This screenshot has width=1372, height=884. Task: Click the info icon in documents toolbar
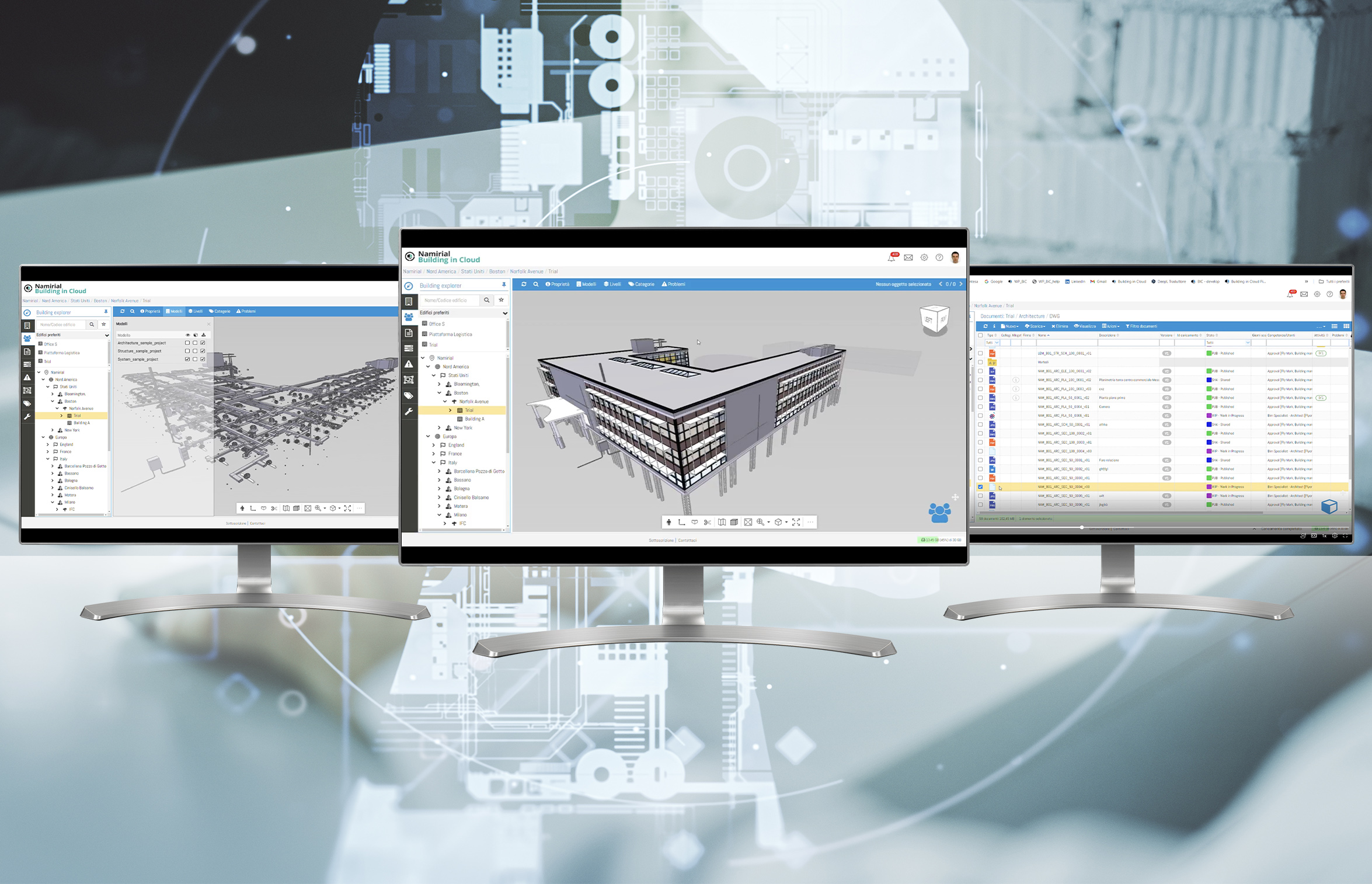click(x=994, y=326)
